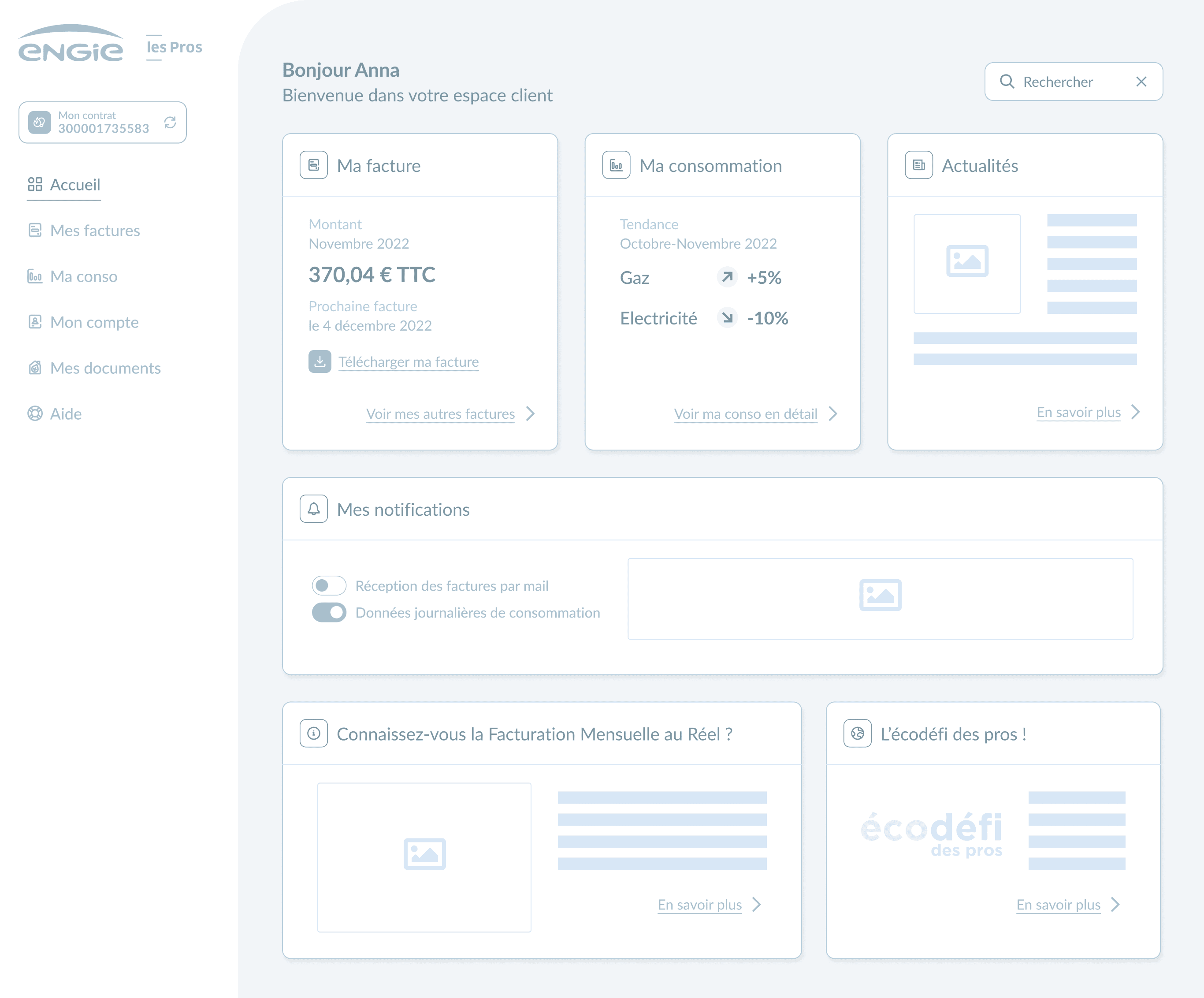Click the download invoice icon

pyautogui.click(x=320, y=361)
